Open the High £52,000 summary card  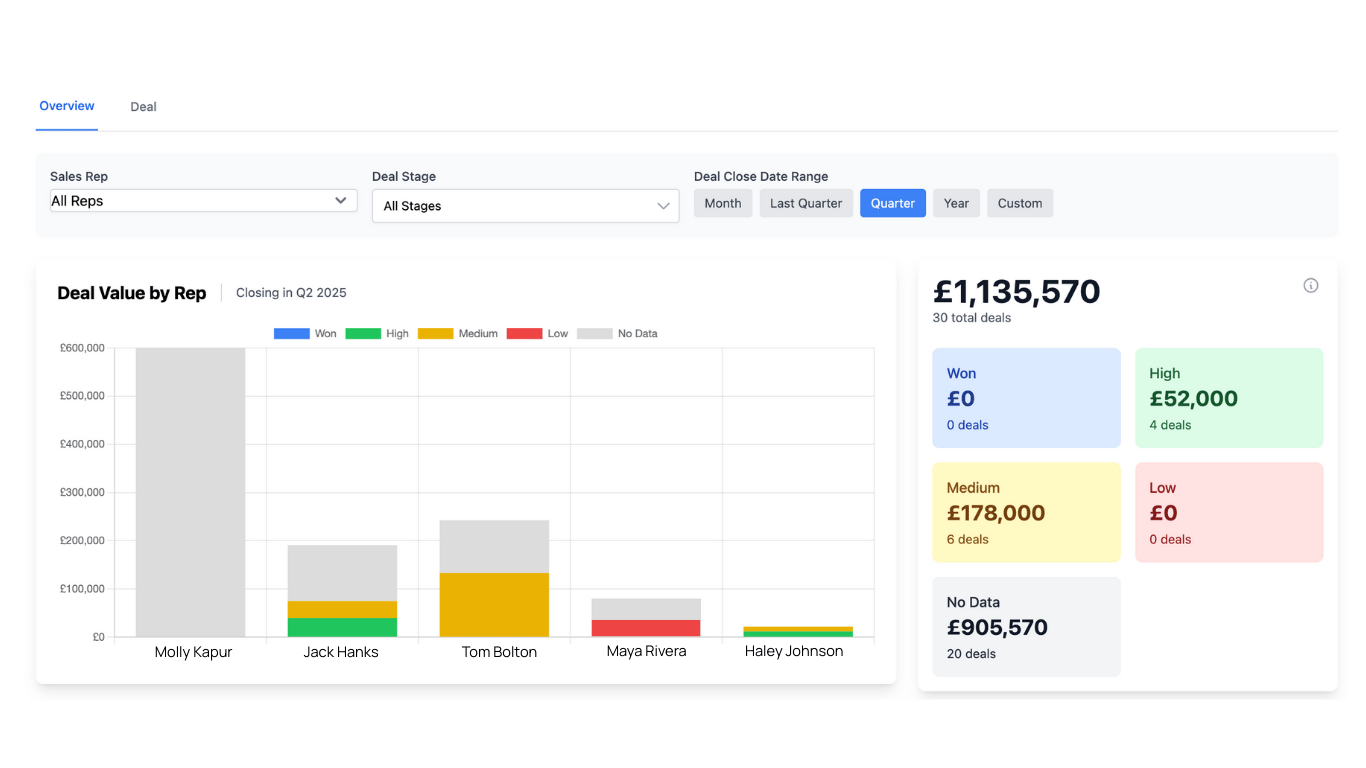tap(1229, 398)
